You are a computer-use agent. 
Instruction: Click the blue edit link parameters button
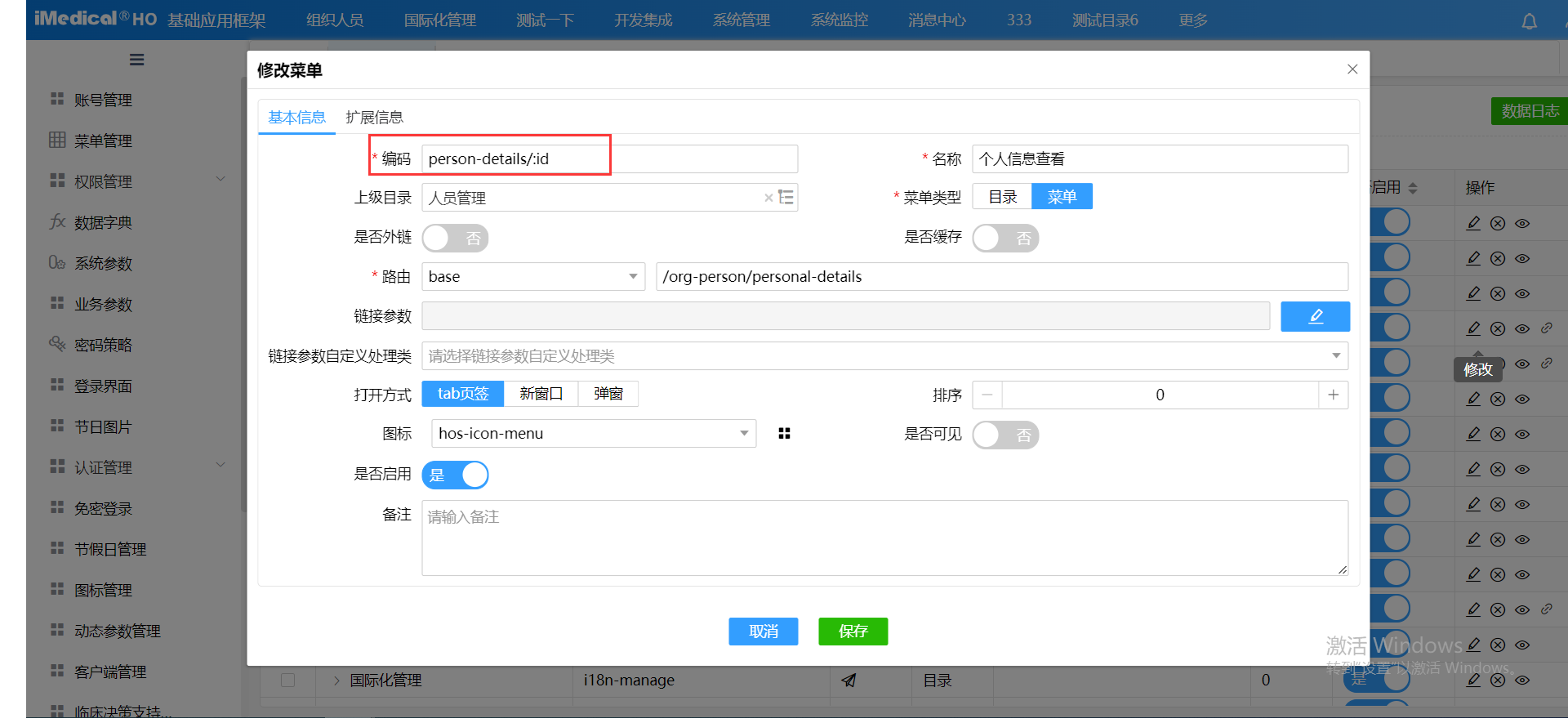click(1315, 316)
